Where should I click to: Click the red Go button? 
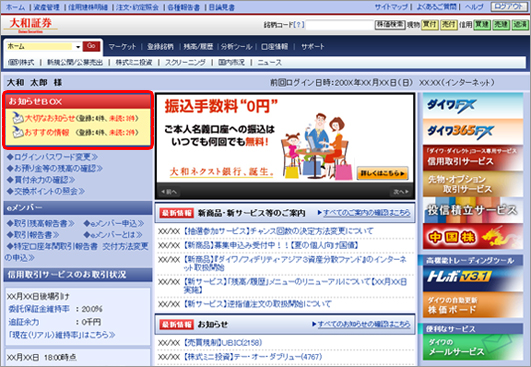91,46
